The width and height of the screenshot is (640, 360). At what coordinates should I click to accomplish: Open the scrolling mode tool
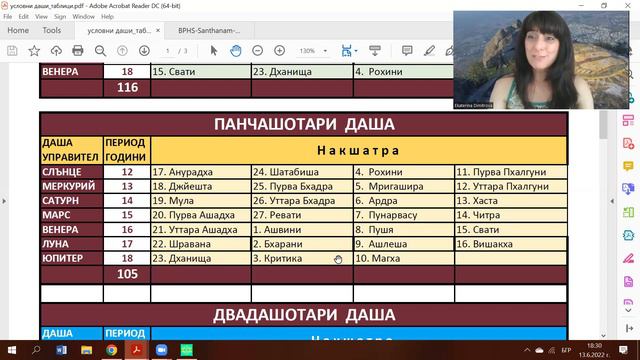pyautogui.click(x=375, y=51)
